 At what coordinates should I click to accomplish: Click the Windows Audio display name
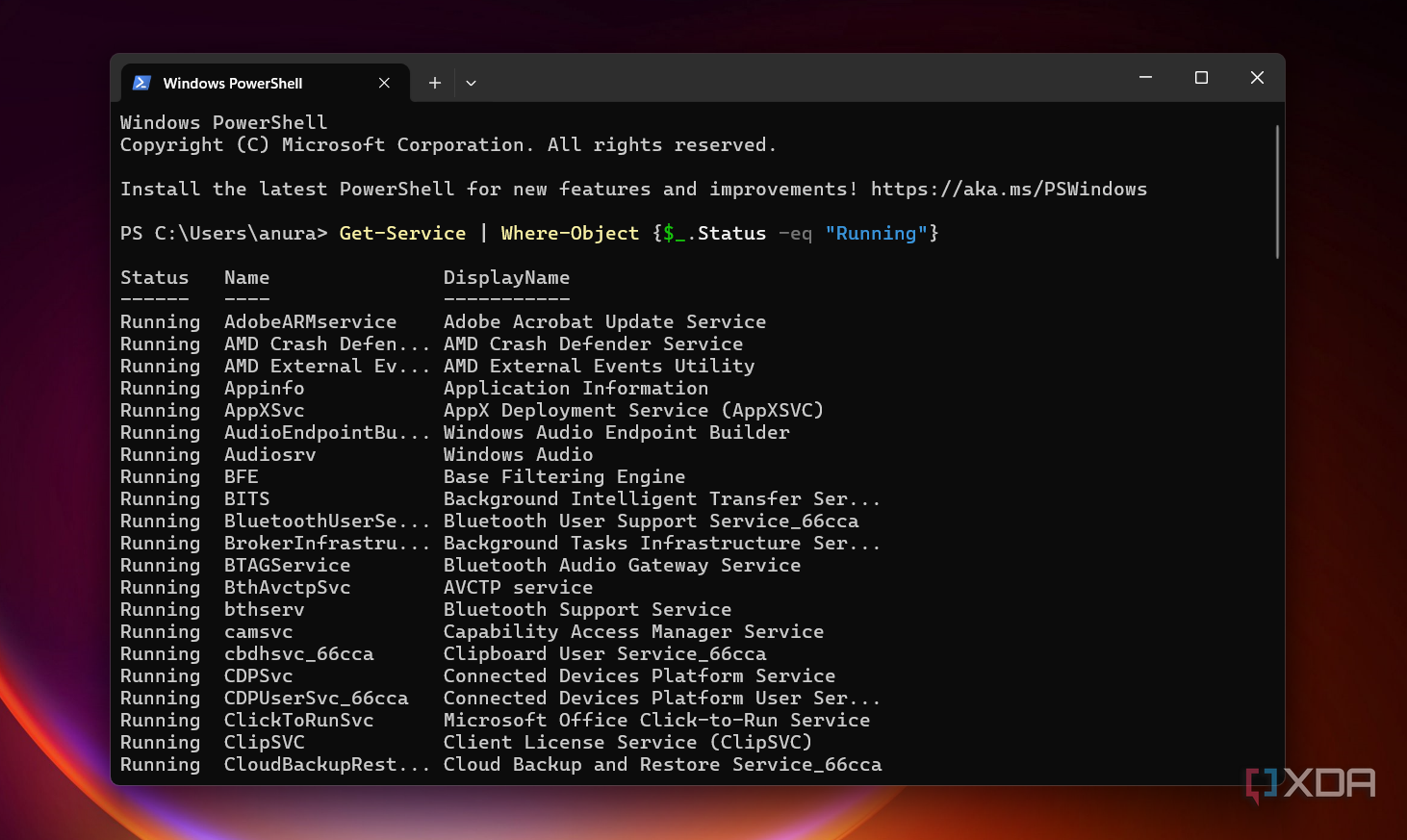click(517, 454)
